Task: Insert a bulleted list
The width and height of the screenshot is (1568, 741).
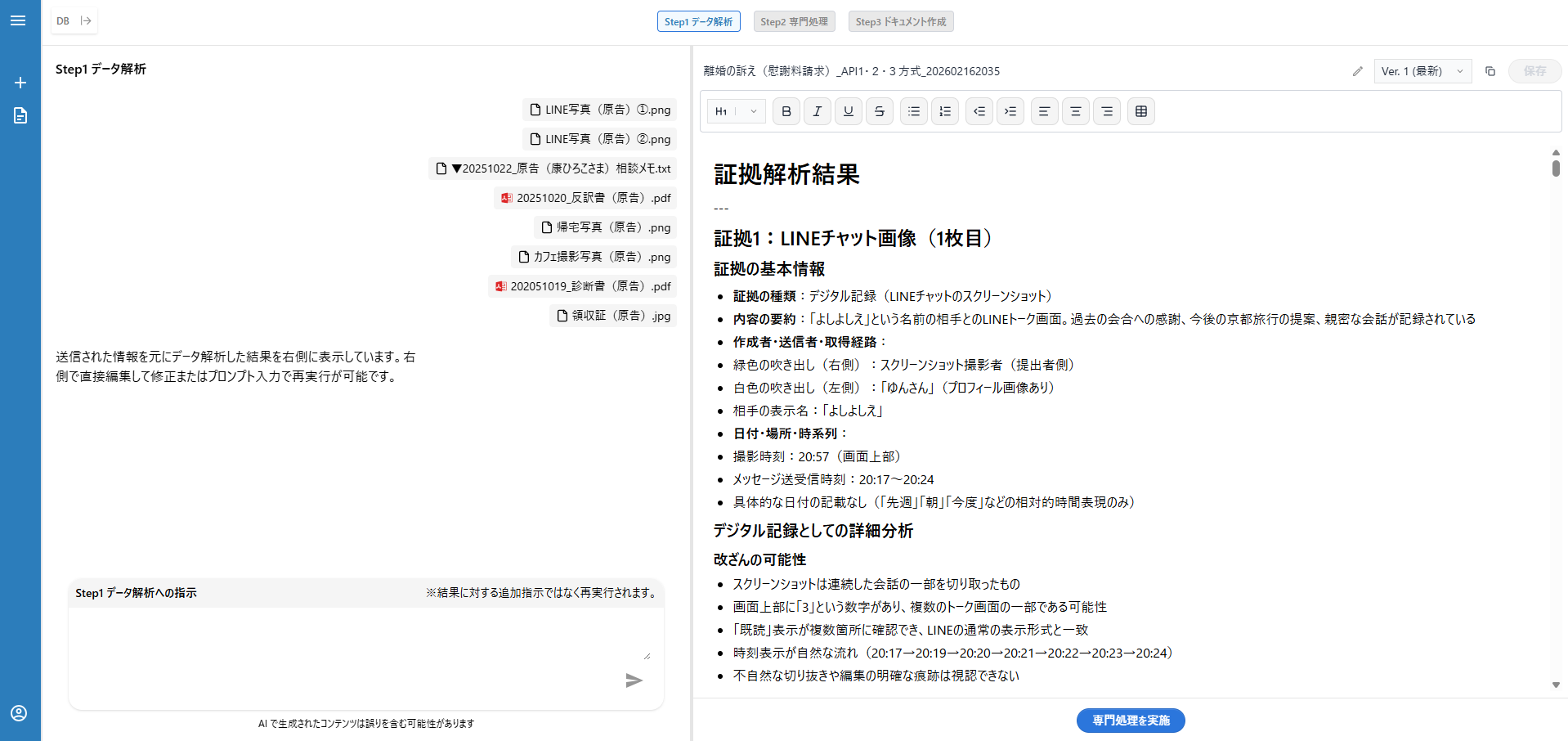Action: 913,111
